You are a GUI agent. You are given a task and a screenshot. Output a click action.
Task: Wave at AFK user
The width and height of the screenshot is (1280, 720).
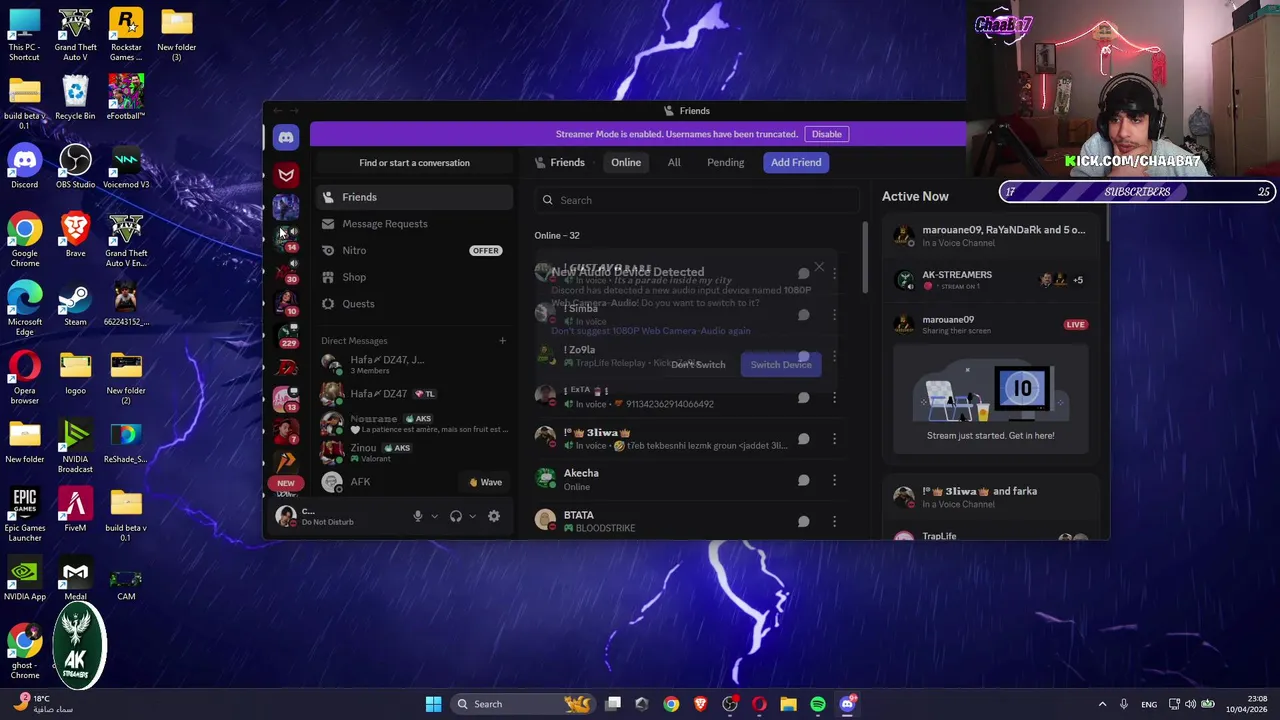486,482
